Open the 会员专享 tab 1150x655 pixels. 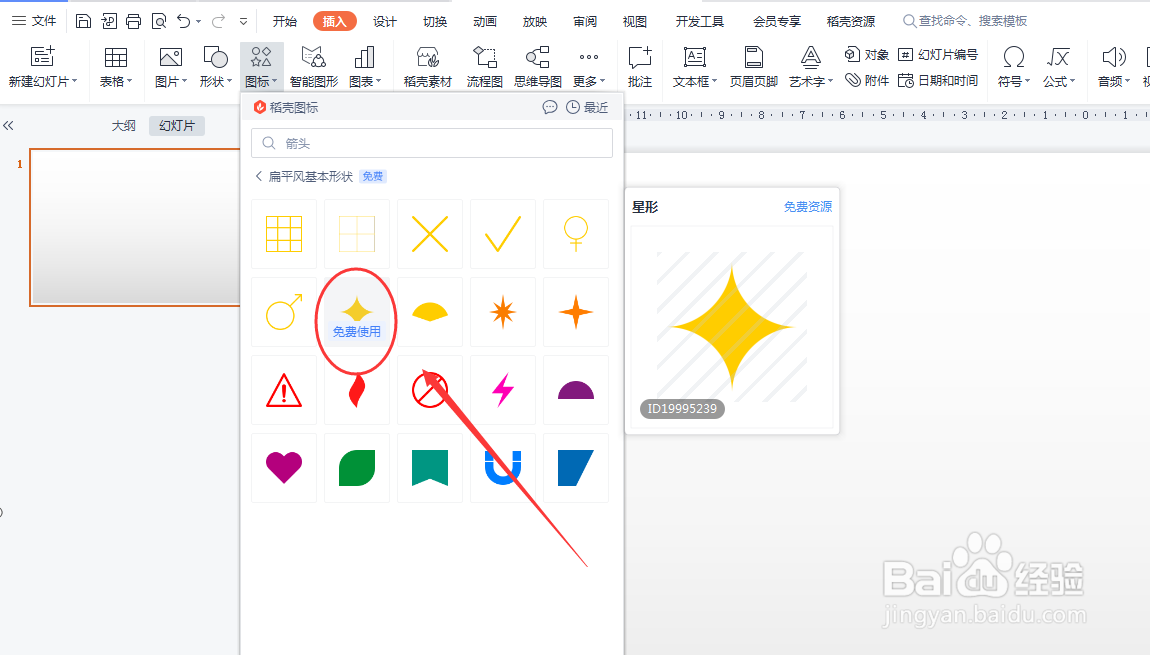point(777,21)
